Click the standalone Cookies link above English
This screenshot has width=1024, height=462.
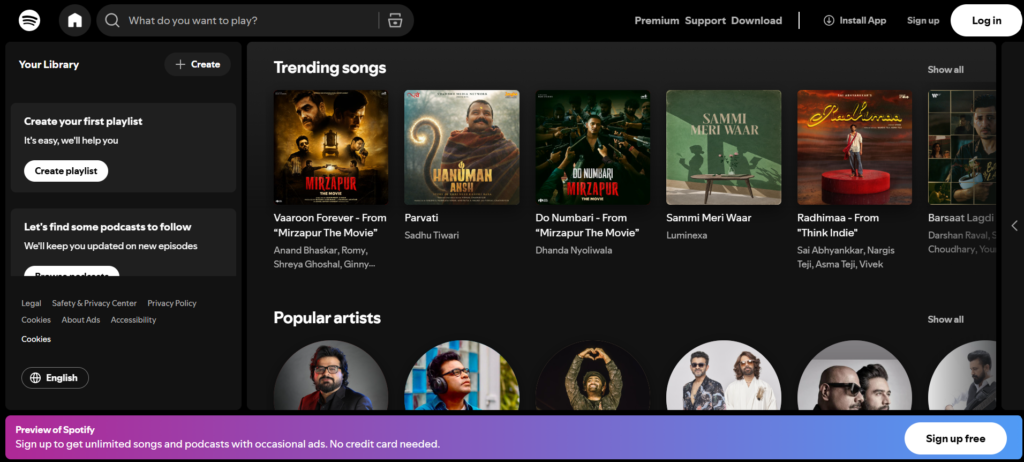point(36,339)
